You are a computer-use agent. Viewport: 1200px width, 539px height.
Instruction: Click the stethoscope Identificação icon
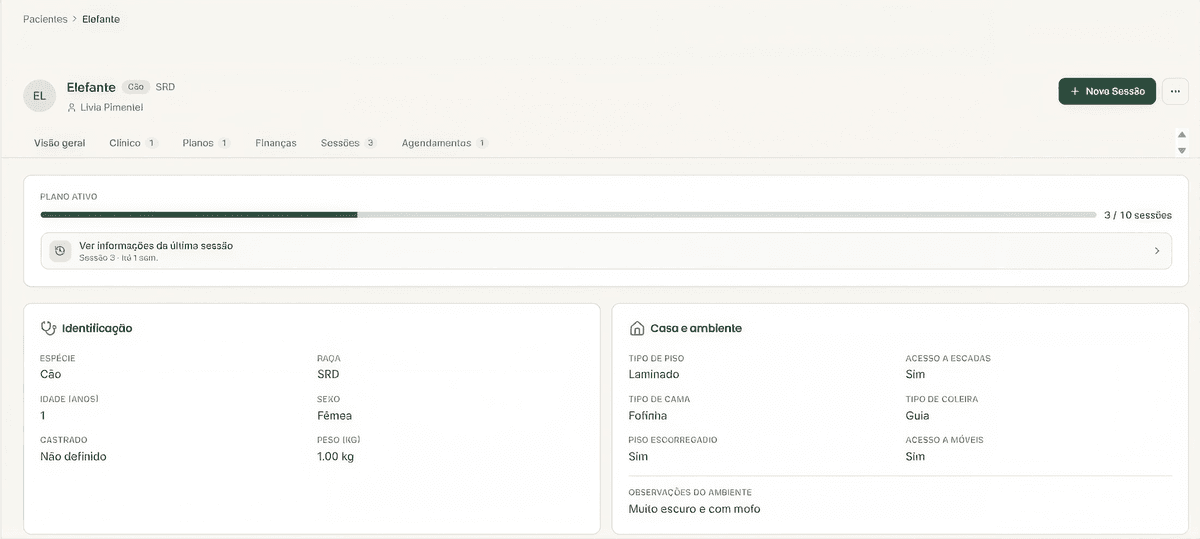[x=47, y=328]
